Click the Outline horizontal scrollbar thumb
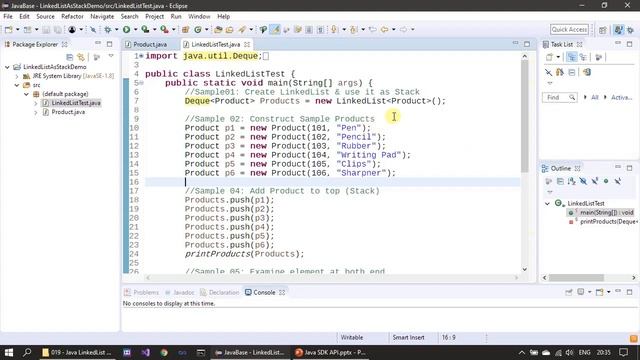The image size is (640, 360). pos(576,278)
